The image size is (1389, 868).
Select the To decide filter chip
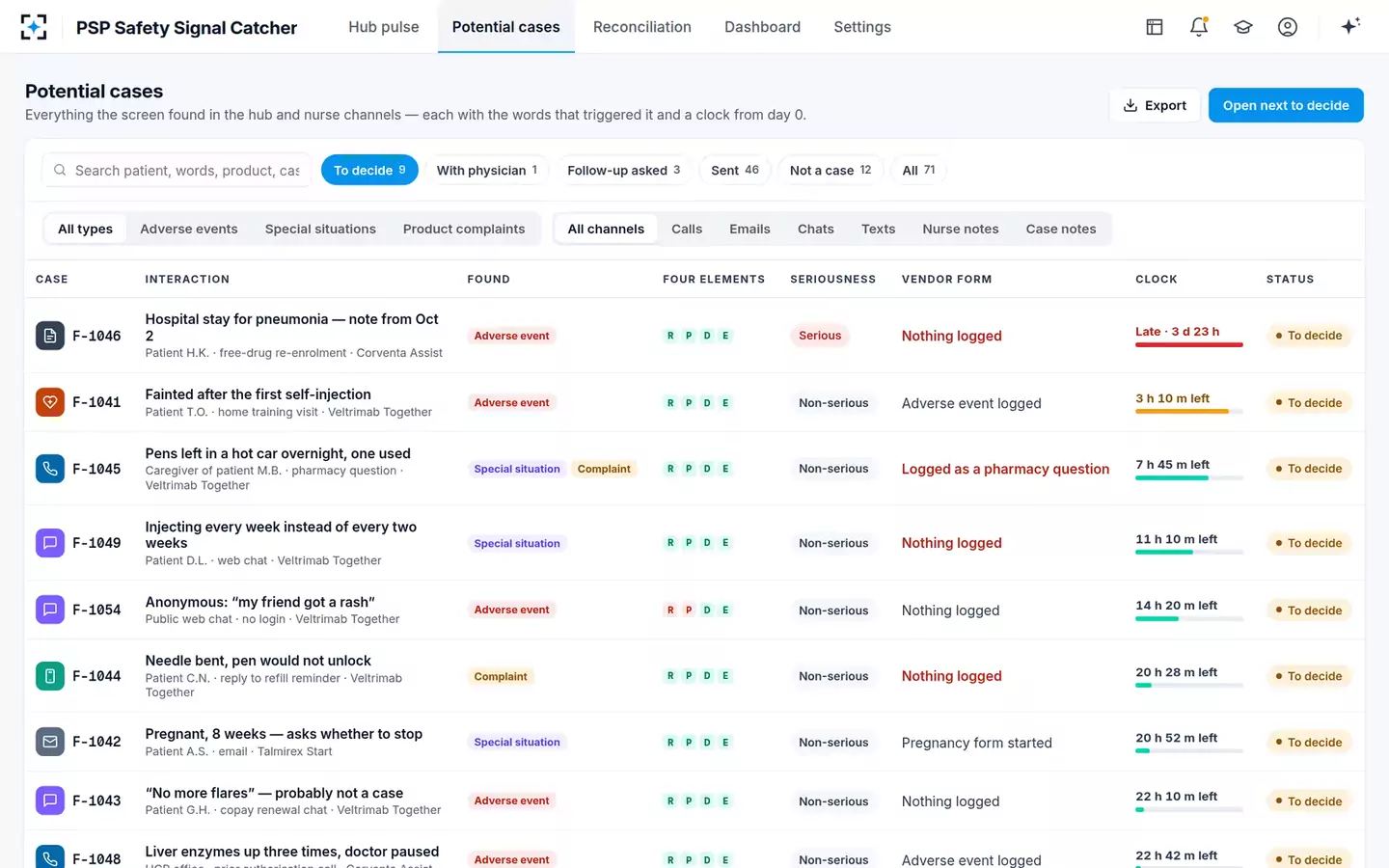click(x=369, y=170)
